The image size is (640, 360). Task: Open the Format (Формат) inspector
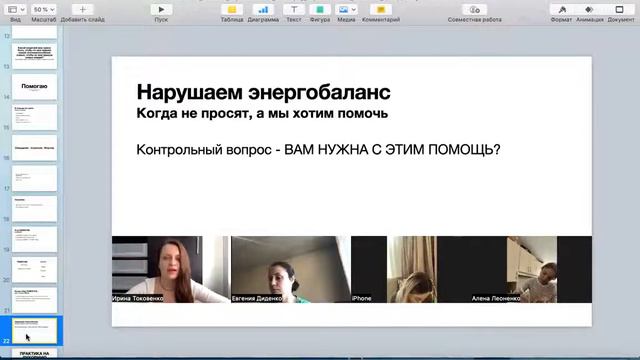click(x=562, y=9)
